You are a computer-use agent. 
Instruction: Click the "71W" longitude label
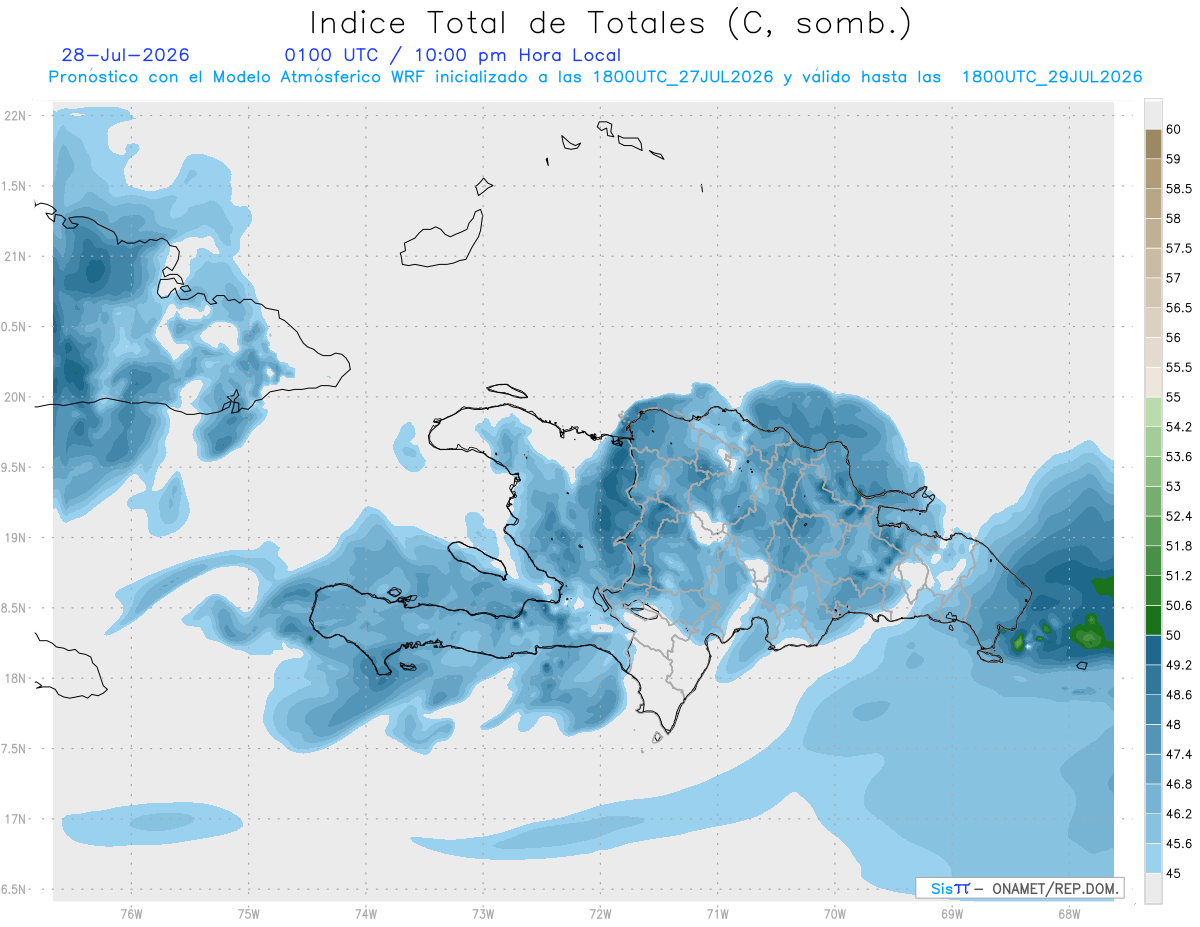tap(717, 914)
